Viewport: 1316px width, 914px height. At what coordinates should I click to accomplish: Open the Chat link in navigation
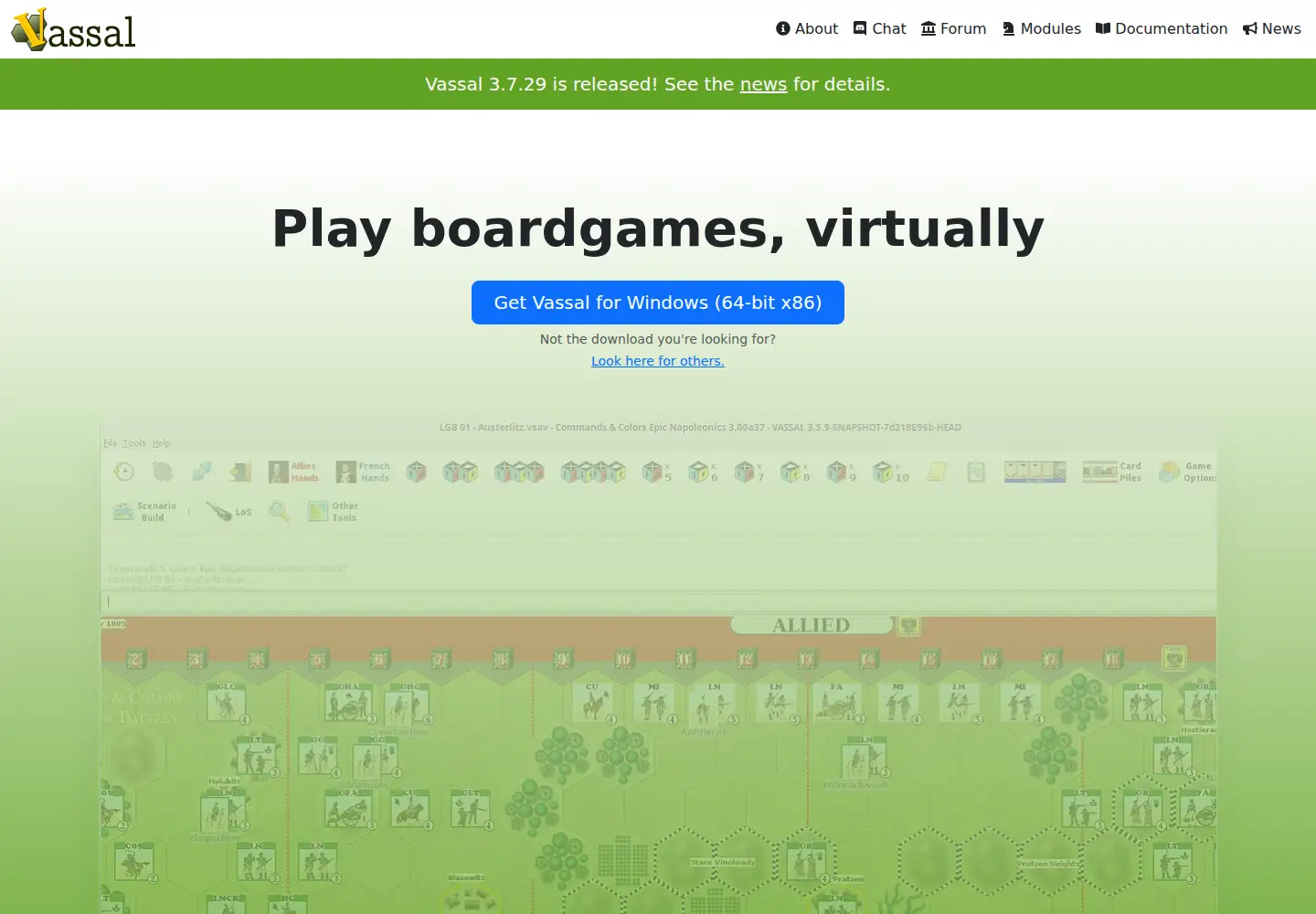879,28
